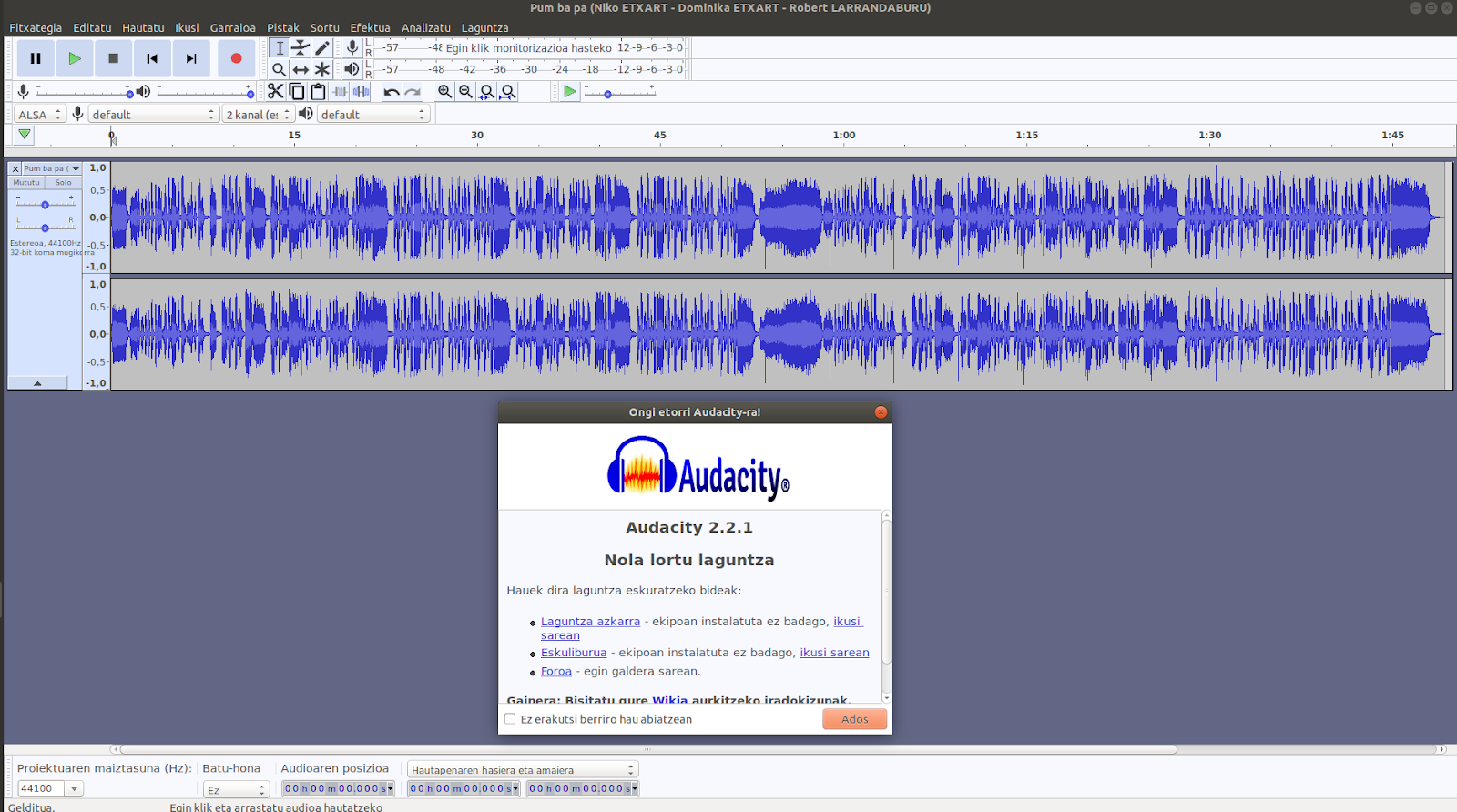Open the Analizatu menu
1457x812 pixels.
425,28
